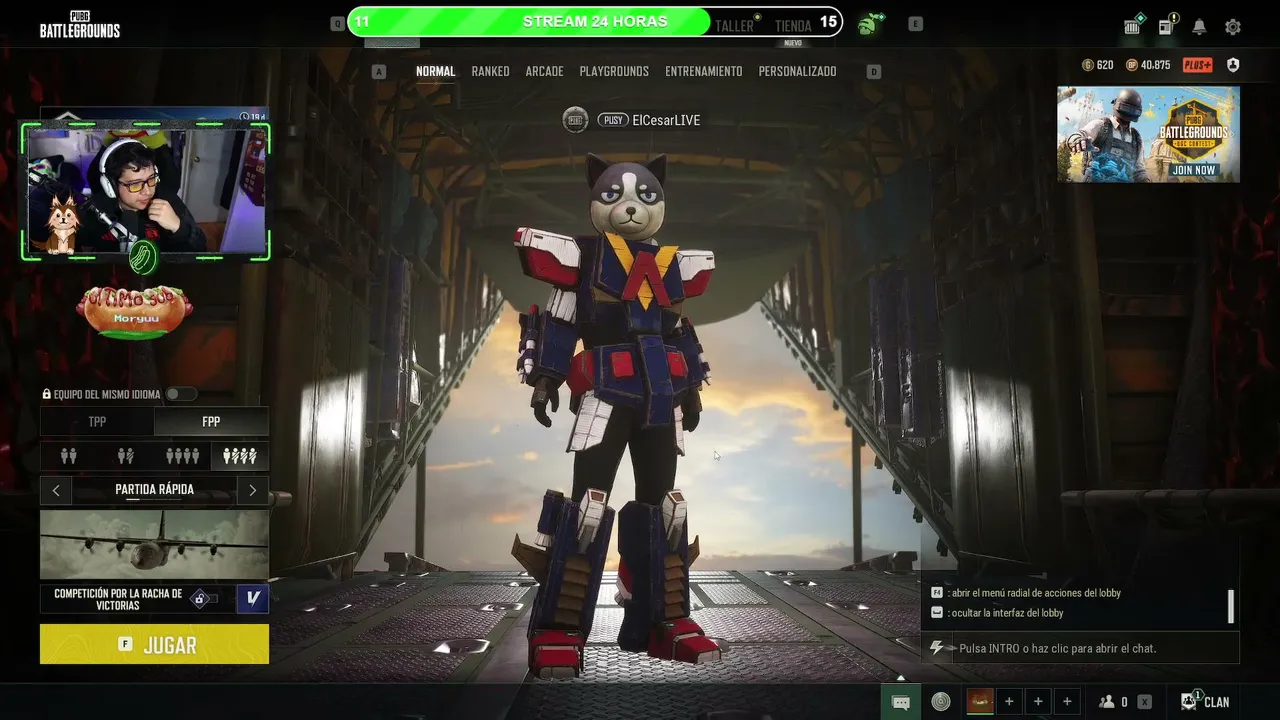Open the TALLER menu
Image resolution: width=1280 pixels, height=720 pixels.
click(735, 26)
